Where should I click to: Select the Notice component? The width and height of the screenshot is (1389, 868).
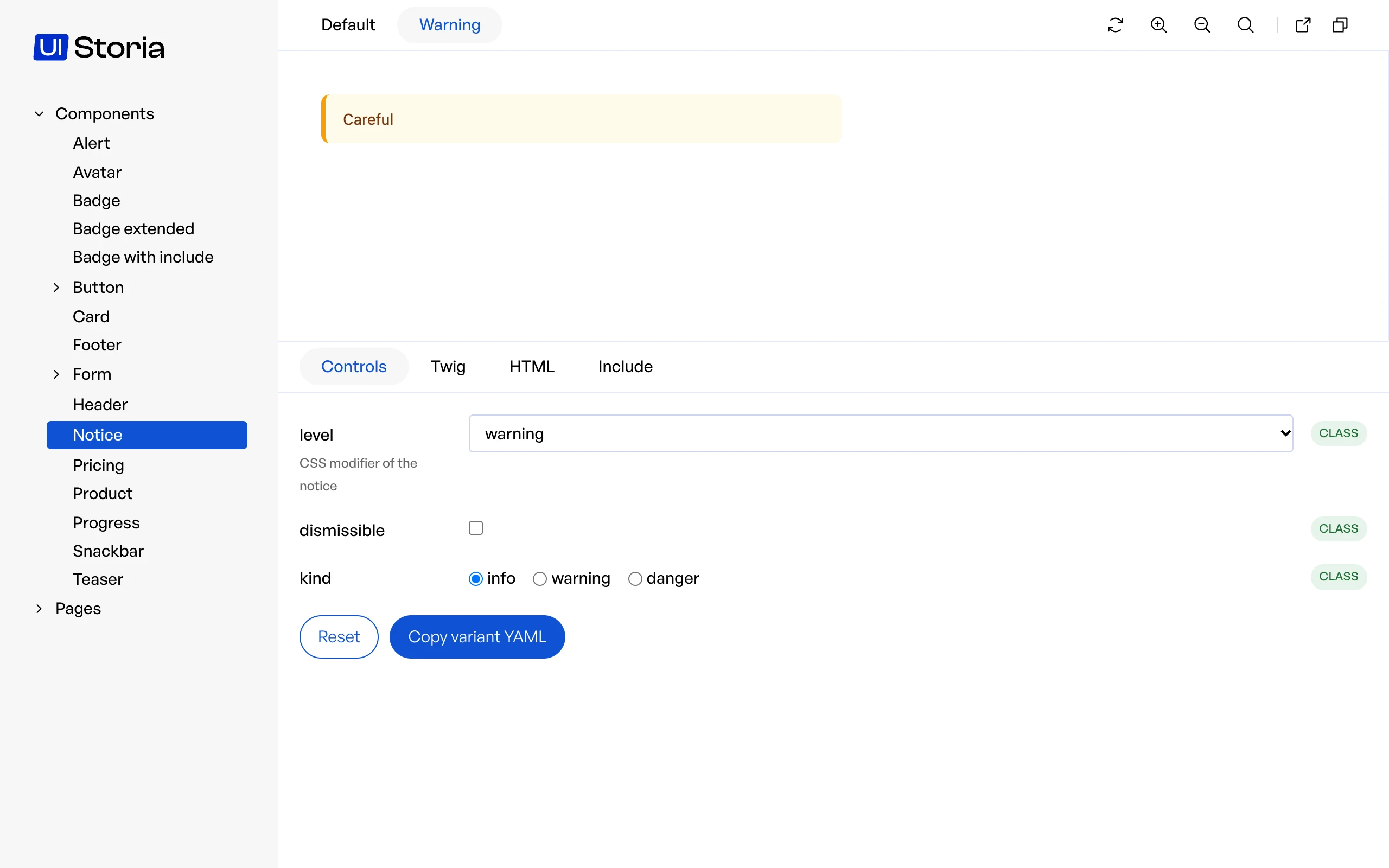pyautogui.click(x=147, y=435)
